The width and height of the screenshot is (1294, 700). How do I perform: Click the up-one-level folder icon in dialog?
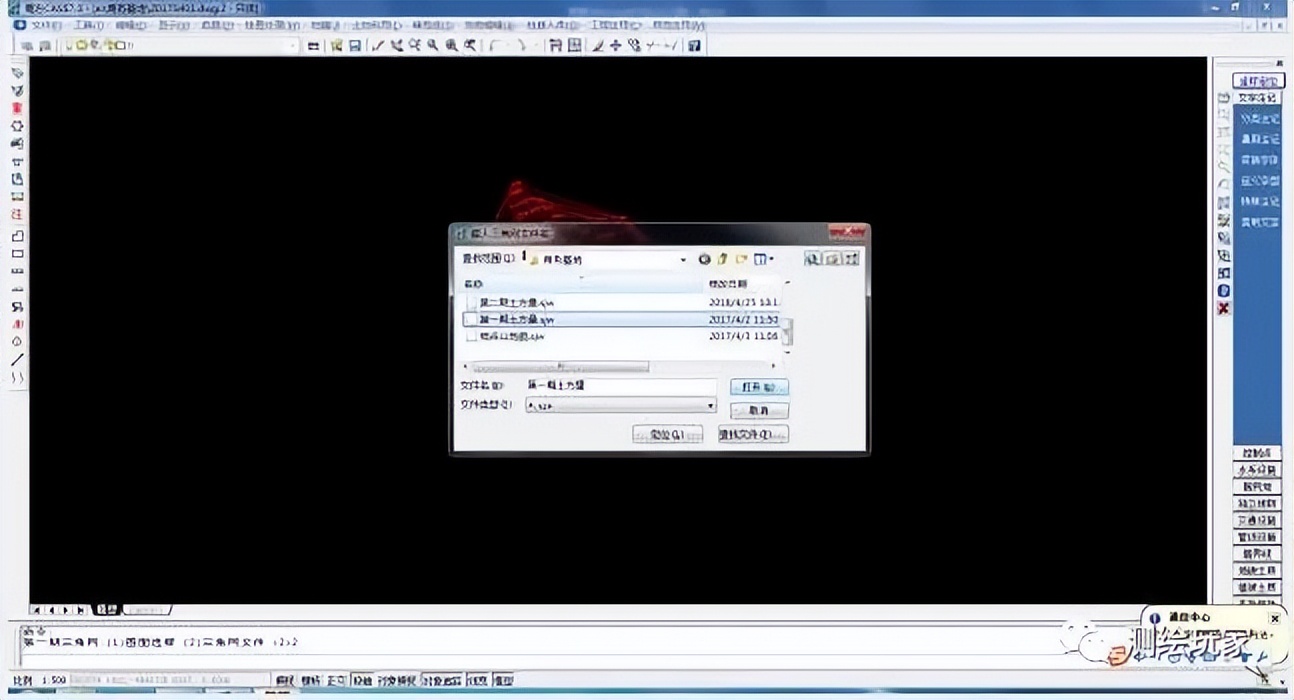coord(722,259)
